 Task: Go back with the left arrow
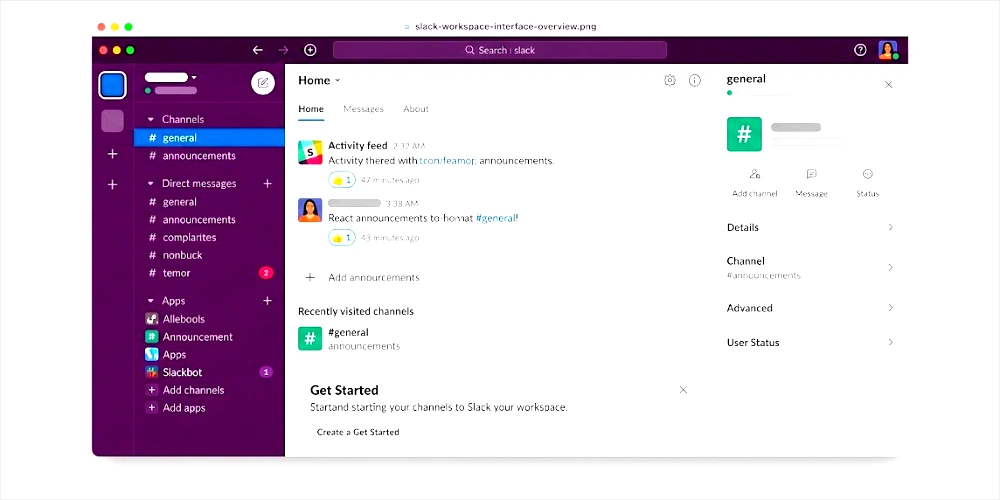coord(258,50)
